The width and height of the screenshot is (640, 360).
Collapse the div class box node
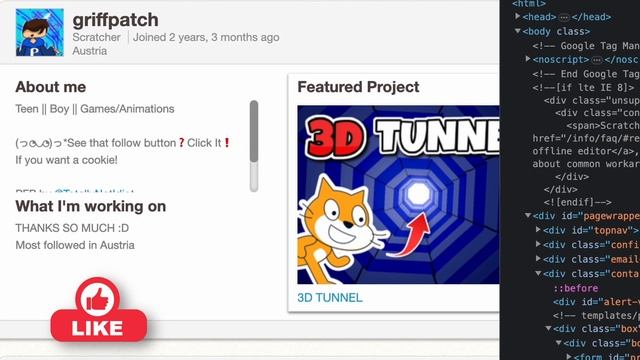[548, 328]
